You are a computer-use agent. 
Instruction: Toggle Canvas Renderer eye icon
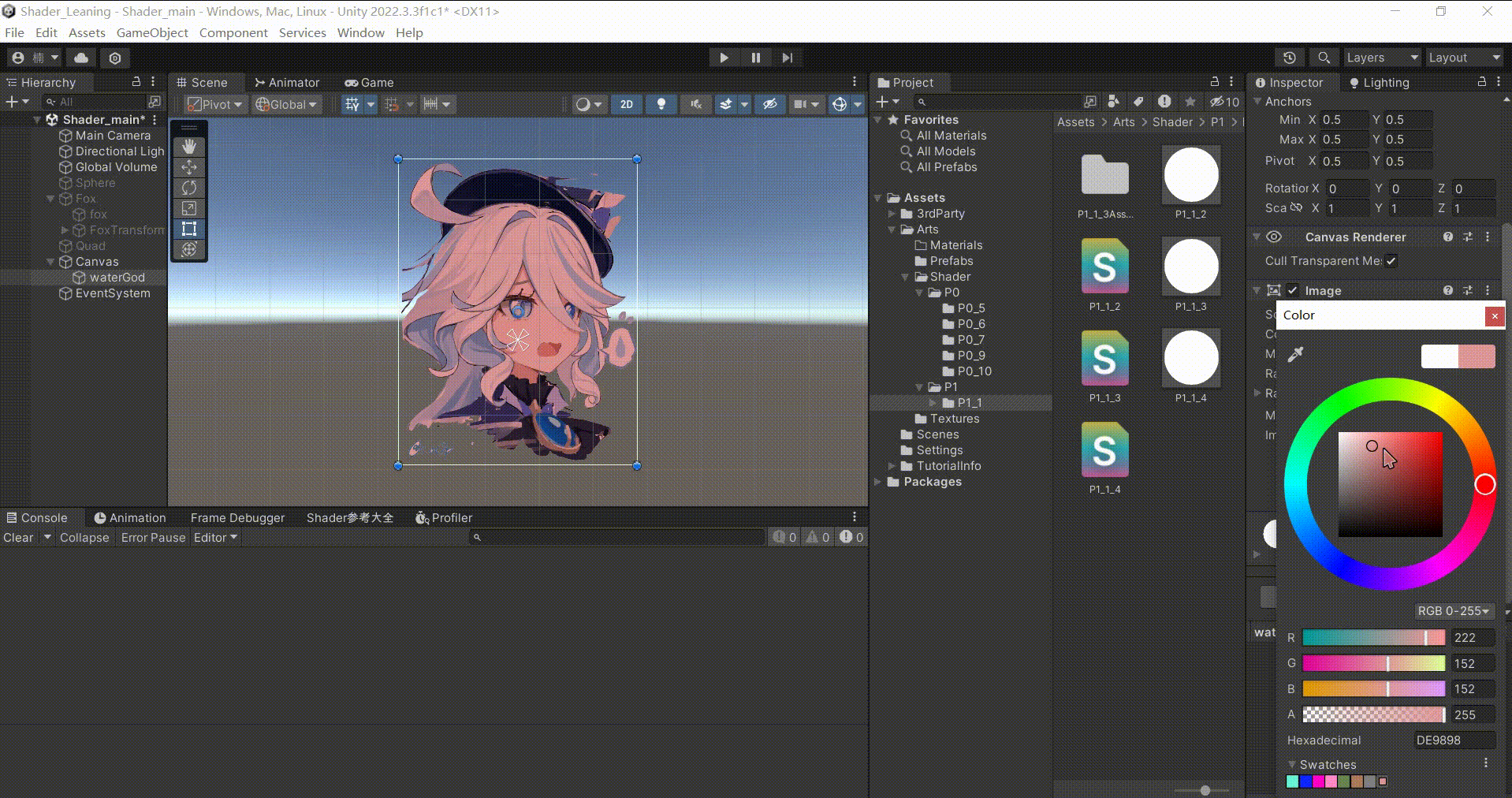point(1274,237)
